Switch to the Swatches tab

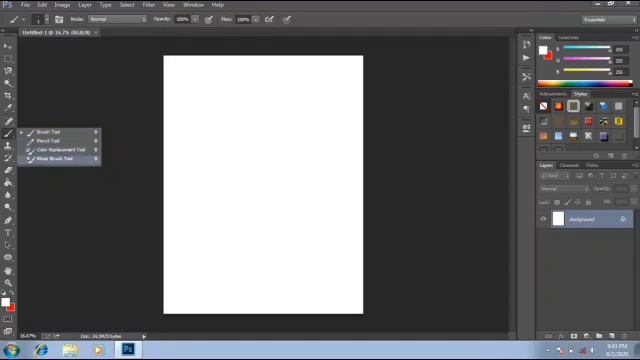click(569, 38)
